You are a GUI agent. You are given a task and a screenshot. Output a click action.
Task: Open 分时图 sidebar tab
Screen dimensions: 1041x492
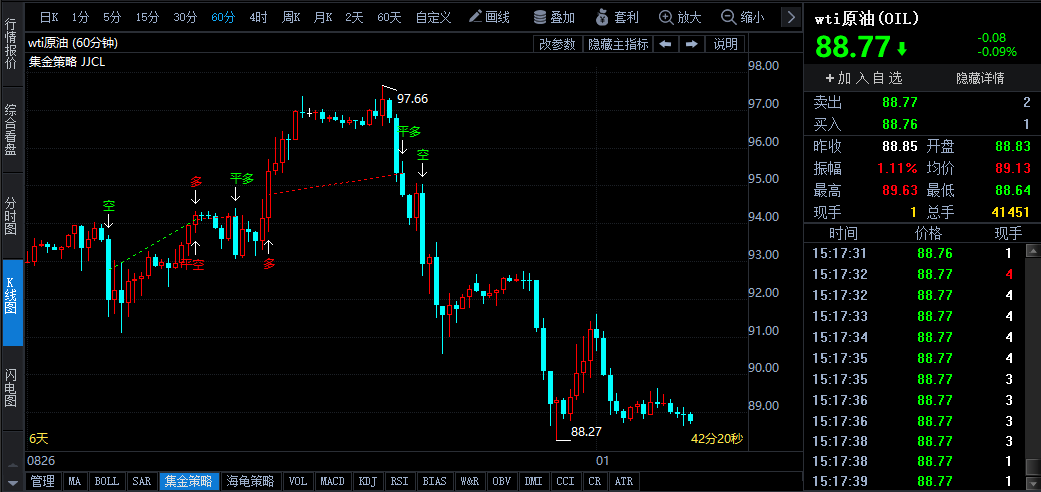click(x=12, y=216)
